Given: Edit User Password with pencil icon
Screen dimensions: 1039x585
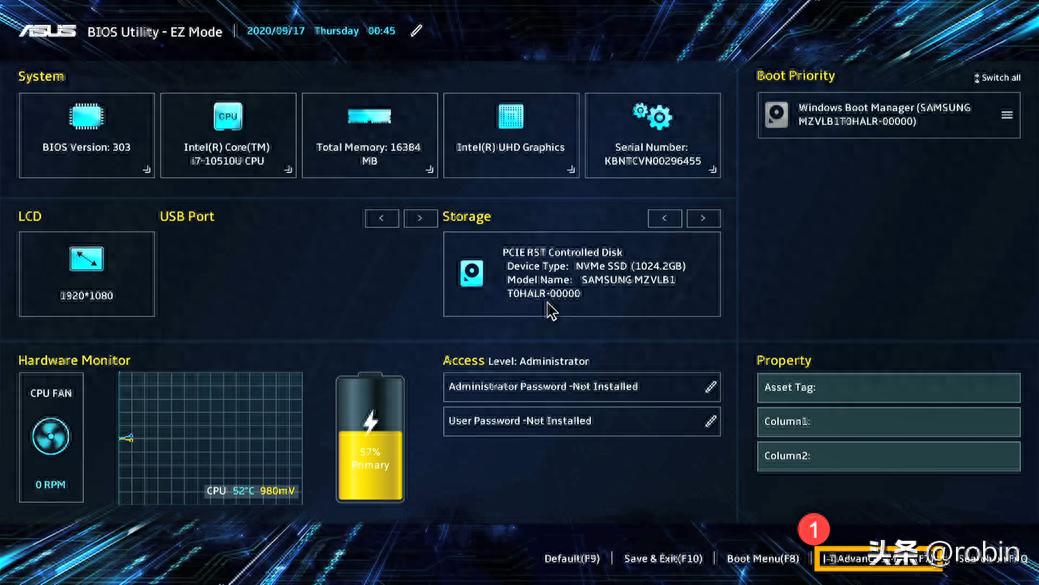Looking at the screenshot, I should click(710, 421).
